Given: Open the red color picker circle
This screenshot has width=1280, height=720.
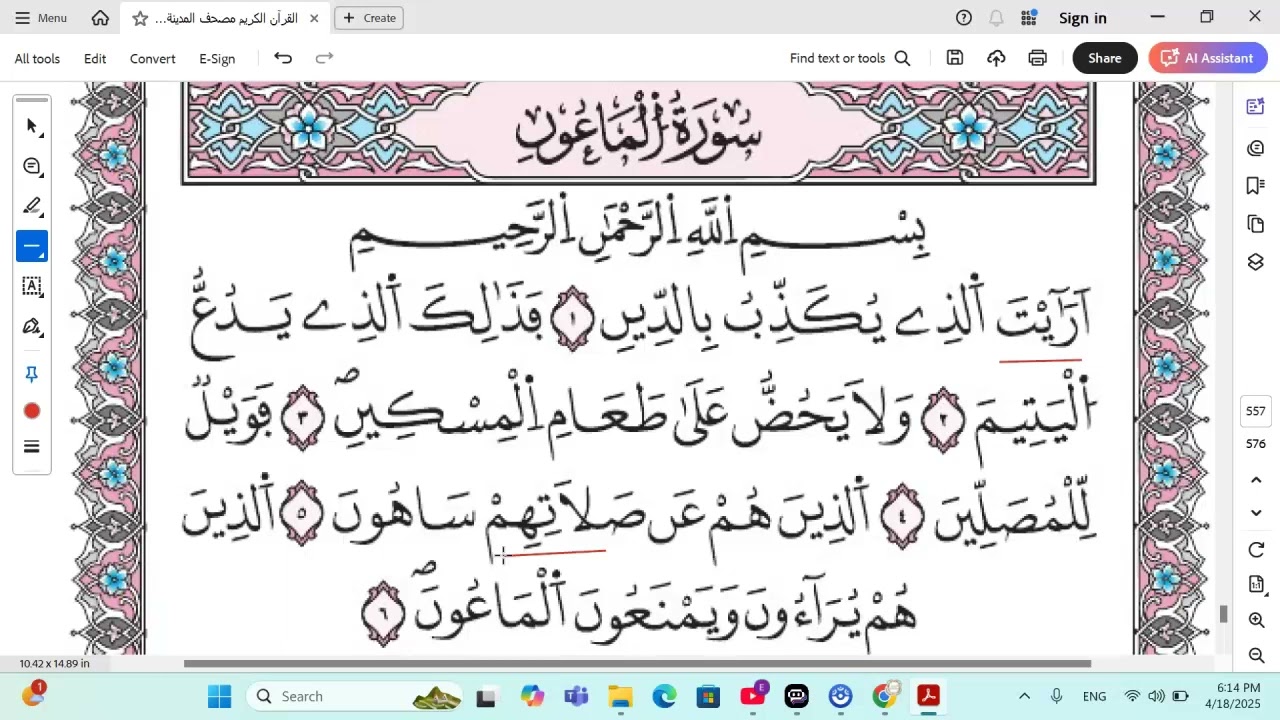Looking at the screenshot, I should (32, 411).
